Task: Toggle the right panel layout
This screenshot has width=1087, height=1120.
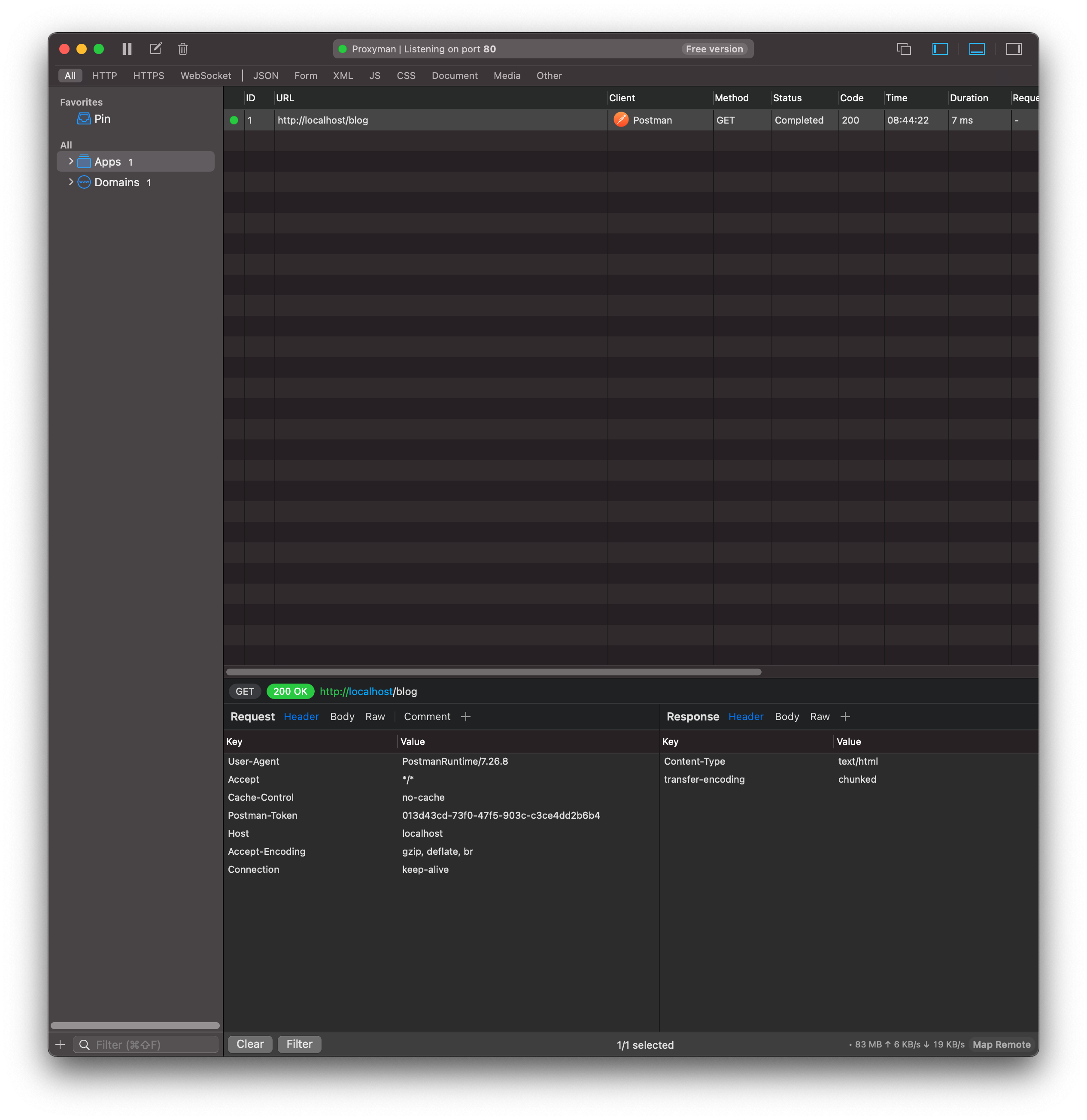Action: (x=1014, y=49)
